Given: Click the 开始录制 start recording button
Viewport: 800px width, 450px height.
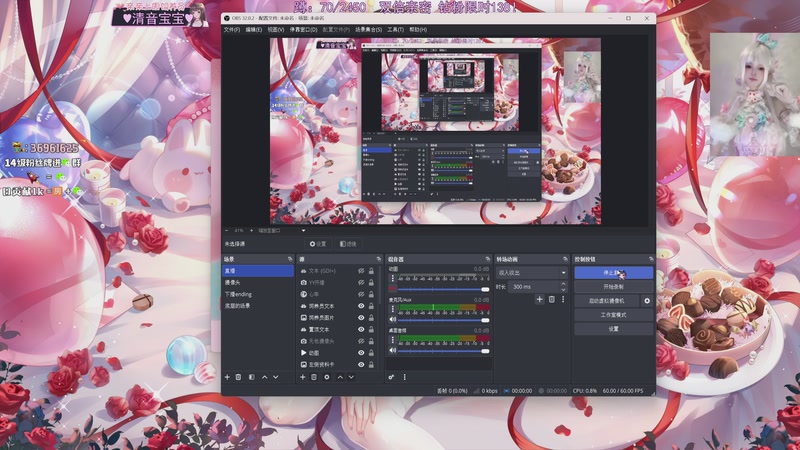Looking at the screenshot, I should tap(614, 287).
